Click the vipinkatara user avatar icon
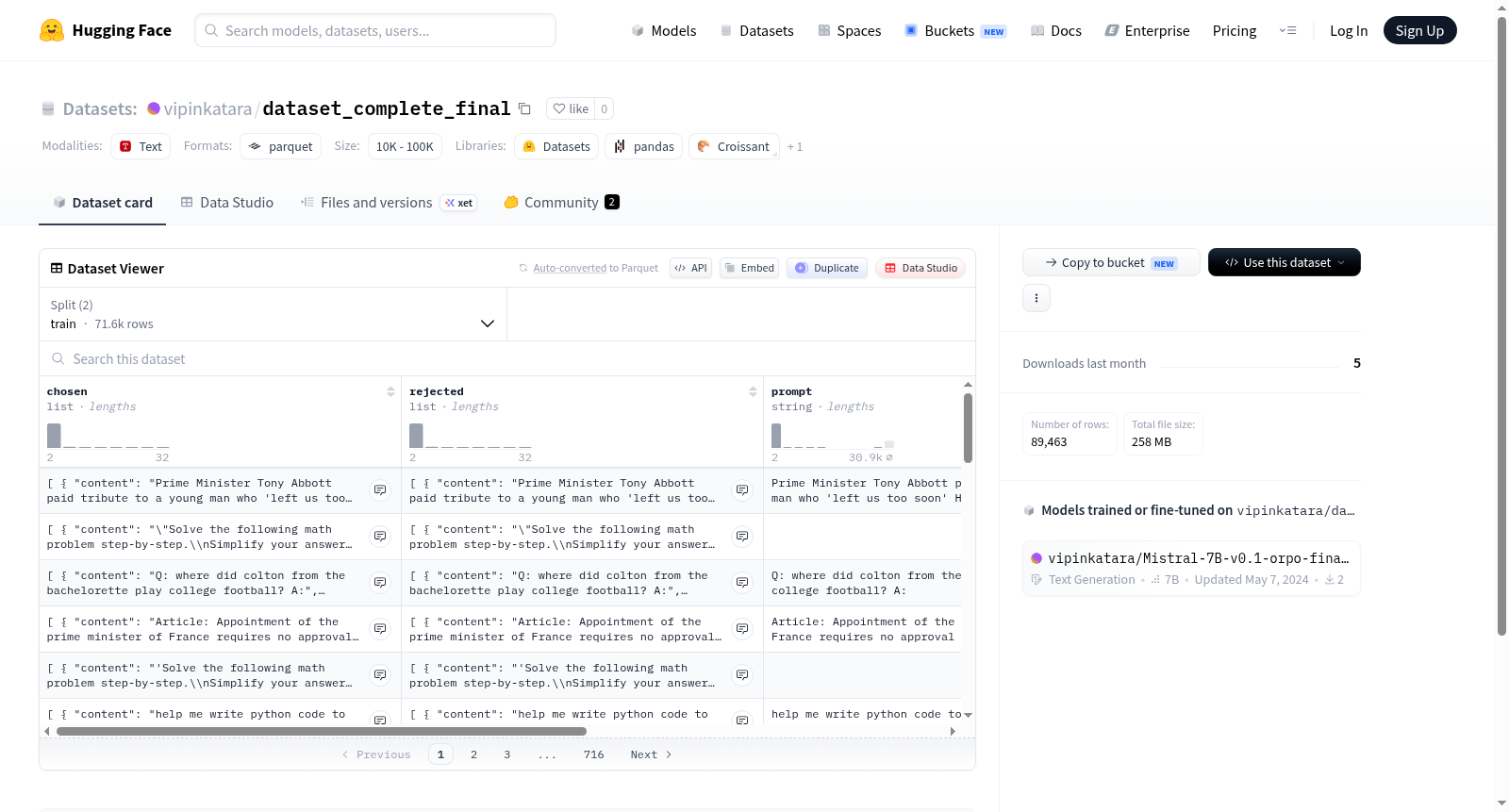The width and height of the screenshot is (1509, 812). [x=154, y=108]
